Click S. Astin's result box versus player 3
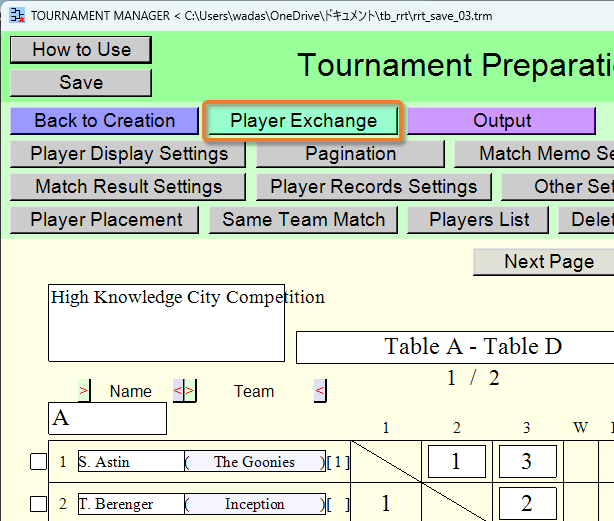Image resolution: width=614 pixels, height=521 pixels. pos(528,462)
